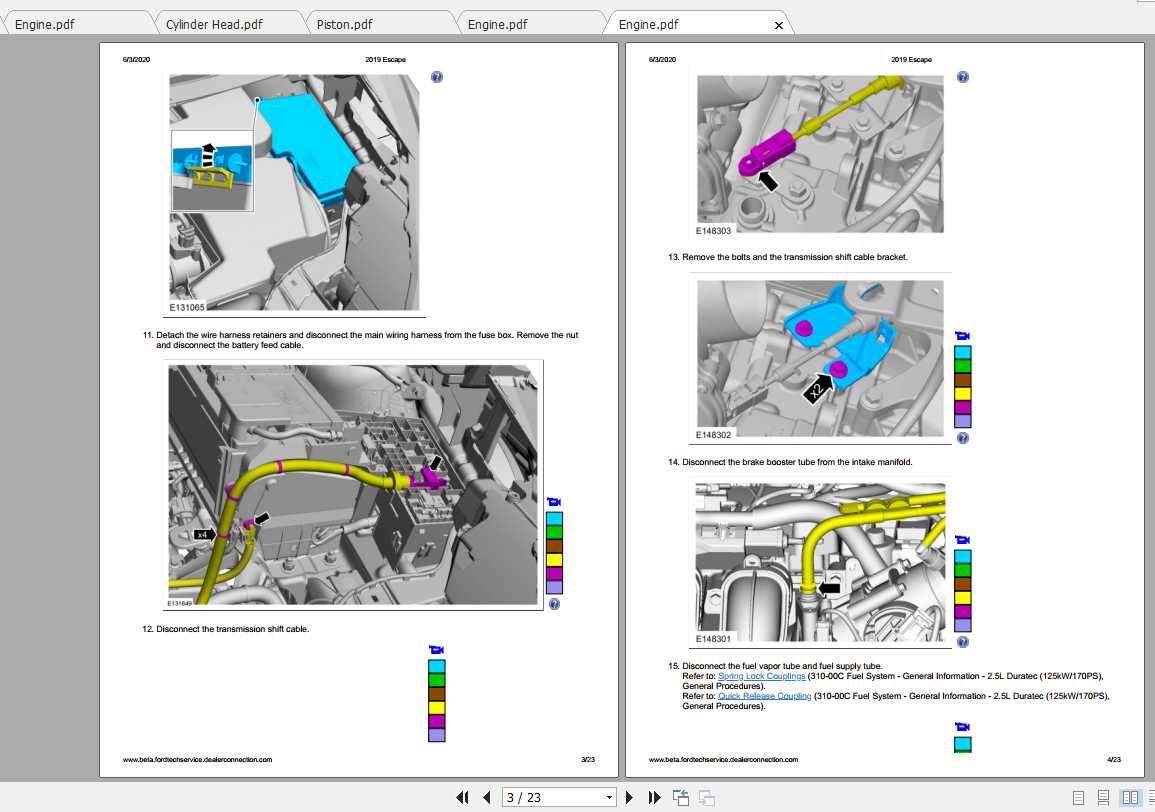Open the Engine.pdf tab right of Piston.pdf
Image resolution: width=1155 pixels, height=812 pixels.
[x=498, y=24]
